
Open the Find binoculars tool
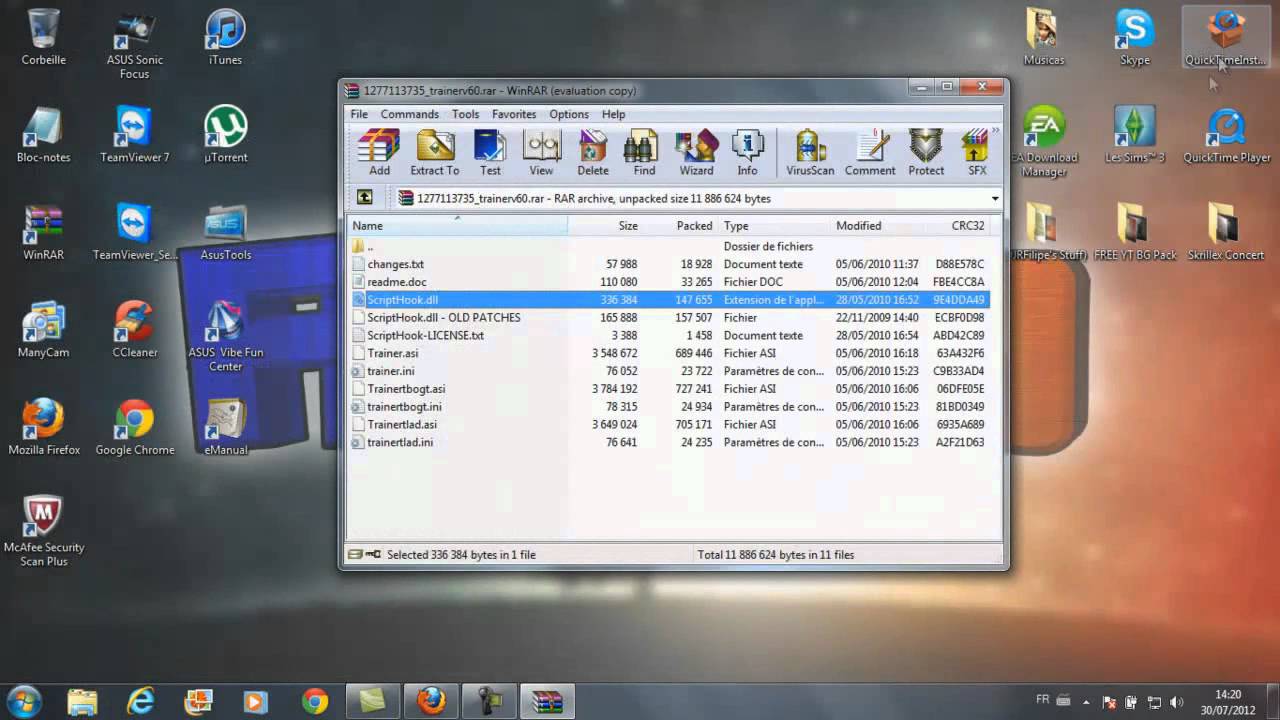point(644,153)
